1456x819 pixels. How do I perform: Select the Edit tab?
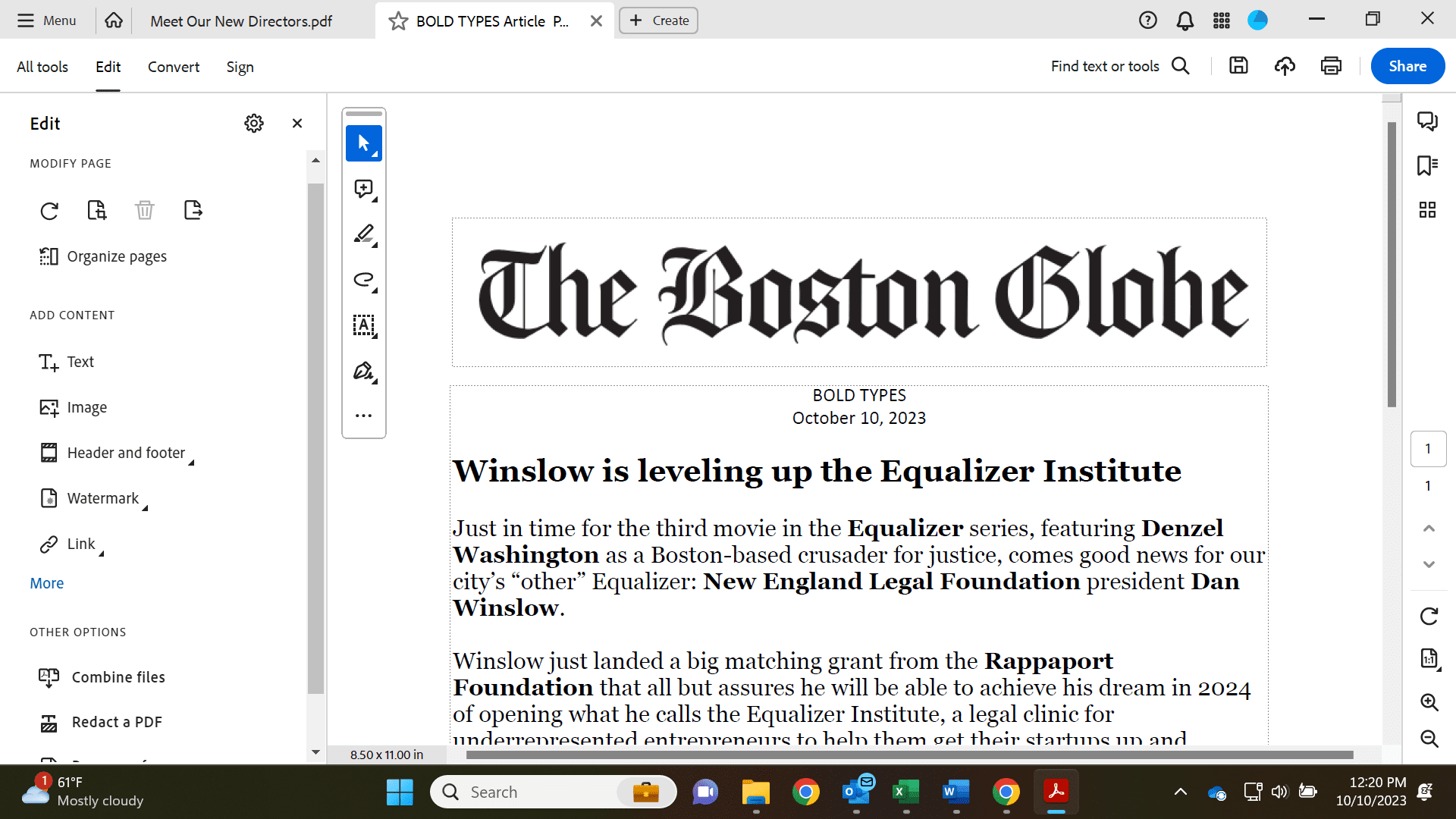(x=108, y=67)
